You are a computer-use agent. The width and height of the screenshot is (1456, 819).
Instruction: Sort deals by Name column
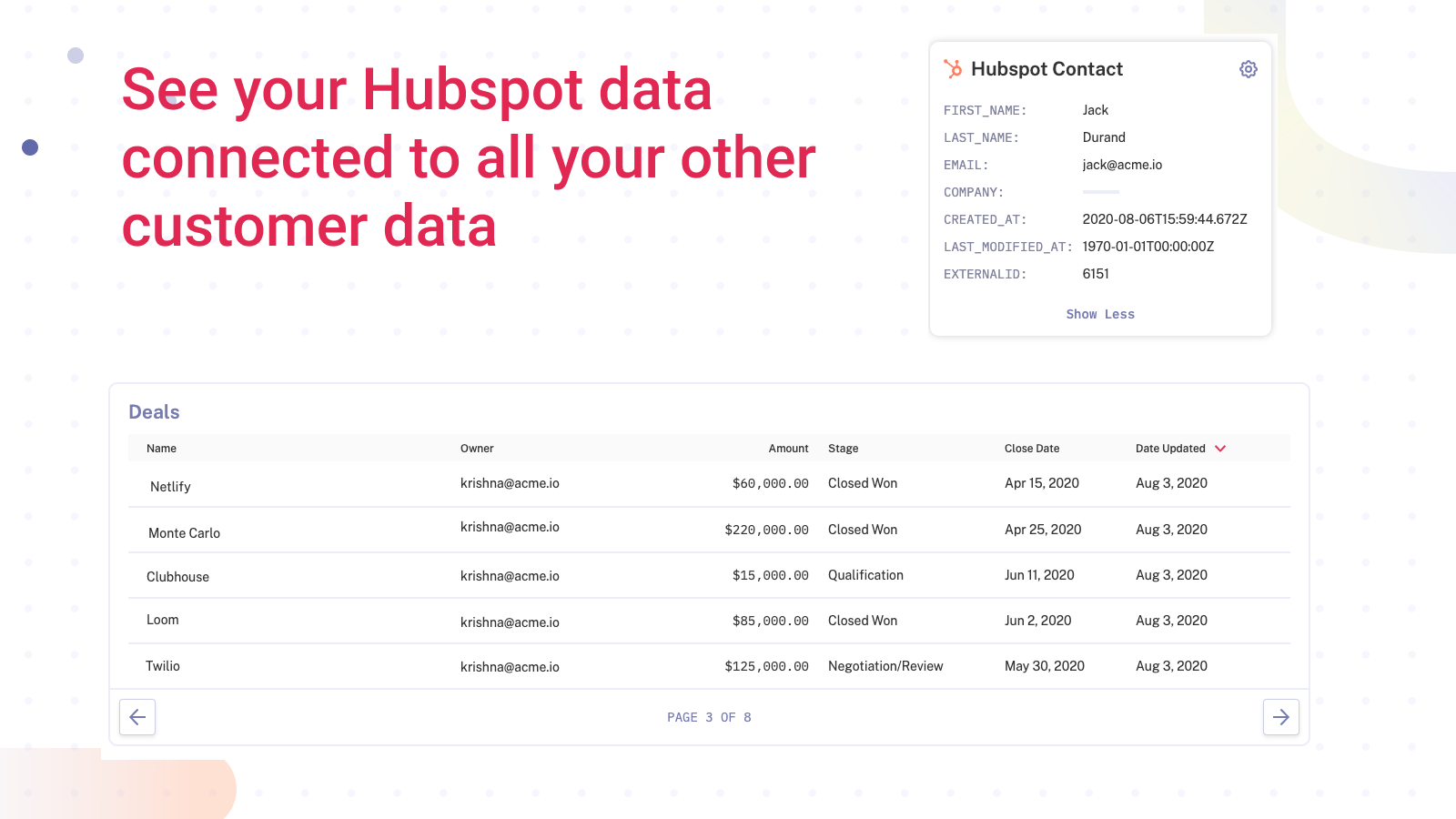[161, 449]
